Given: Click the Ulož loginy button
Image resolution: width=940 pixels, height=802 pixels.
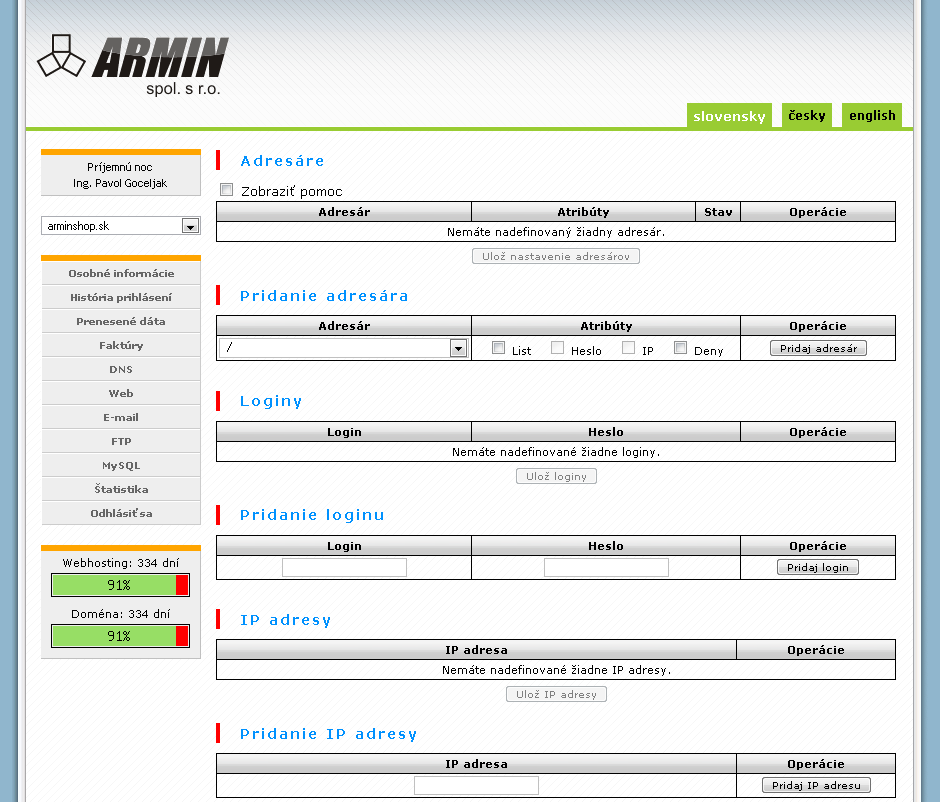Looking at the screenshot, I should click(556, 476).
